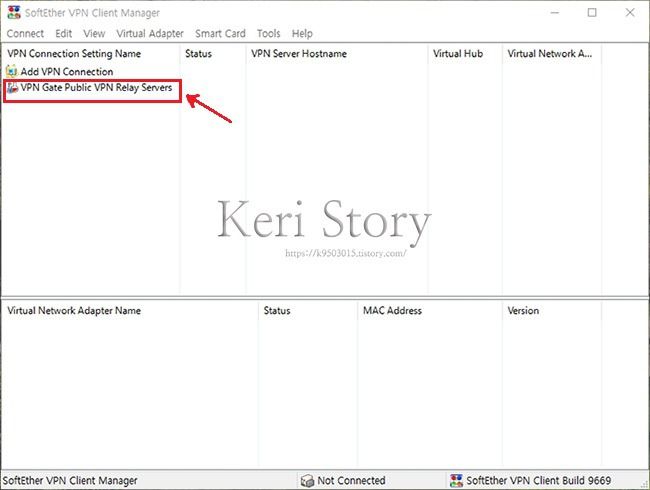Click the MAC Address column header

tap(429, 311)
